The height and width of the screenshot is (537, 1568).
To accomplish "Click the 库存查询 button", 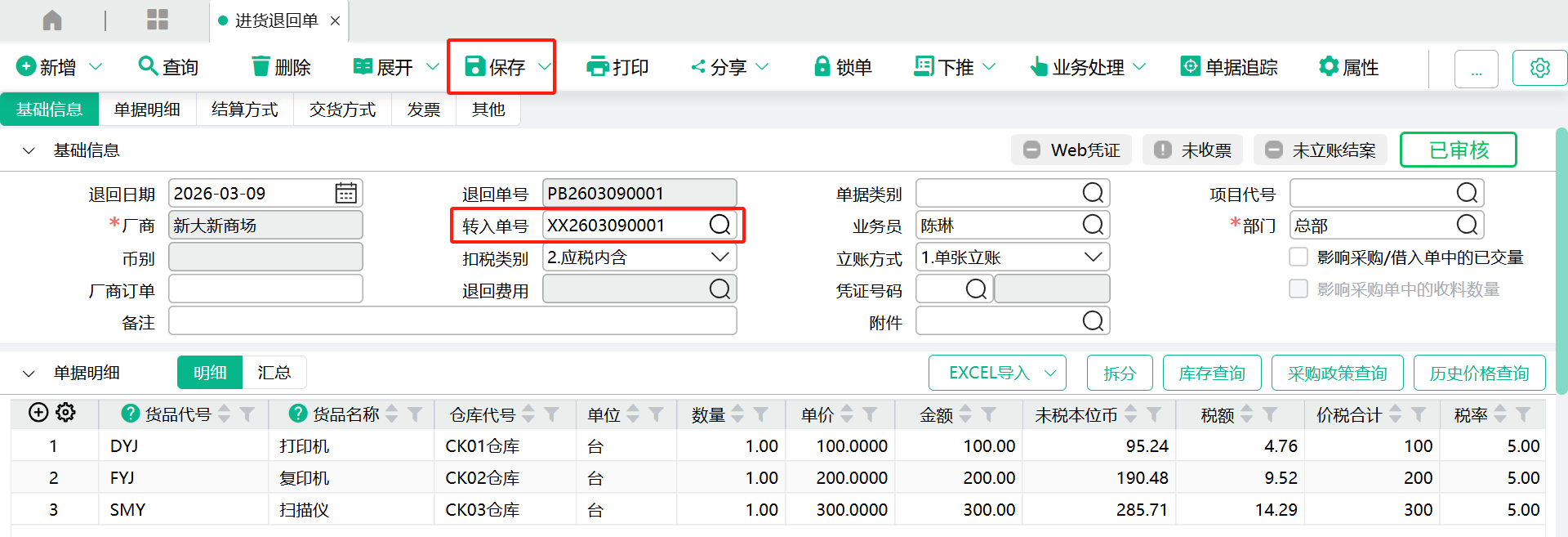I will pyautogui.click(x=1211, y=374).
